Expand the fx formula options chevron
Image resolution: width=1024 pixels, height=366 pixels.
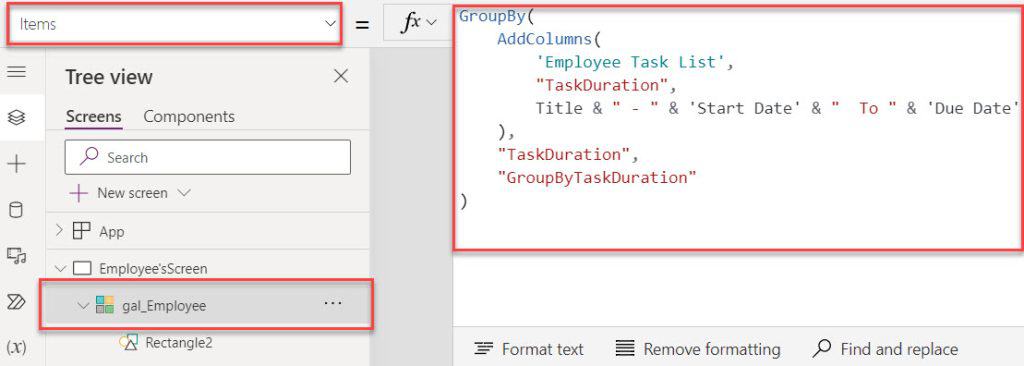click(x=431, y=24)
